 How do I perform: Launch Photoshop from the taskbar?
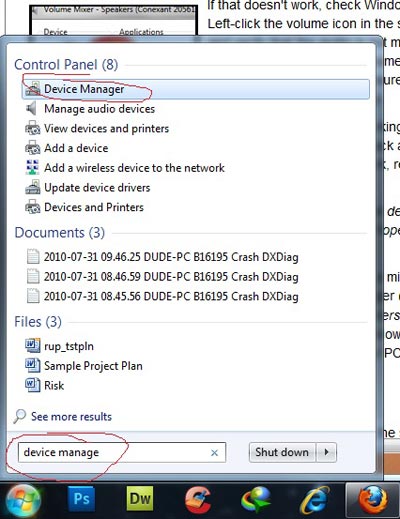tap(81, 499)
